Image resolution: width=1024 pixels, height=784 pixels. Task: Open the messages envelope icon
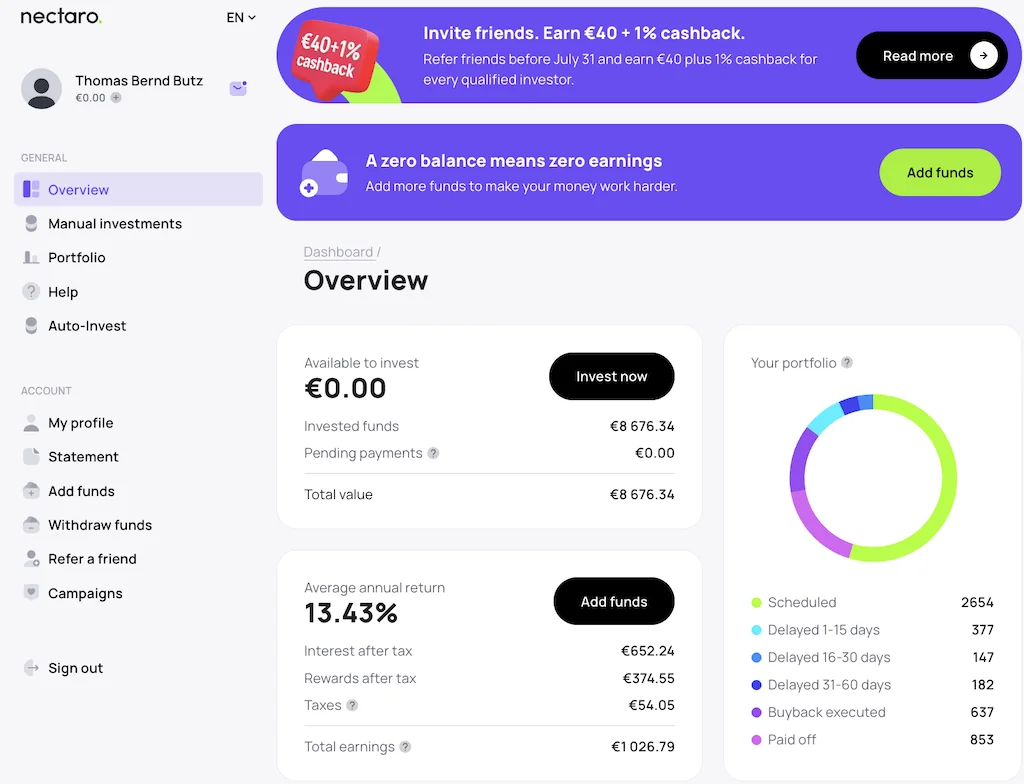click(238, 88)
